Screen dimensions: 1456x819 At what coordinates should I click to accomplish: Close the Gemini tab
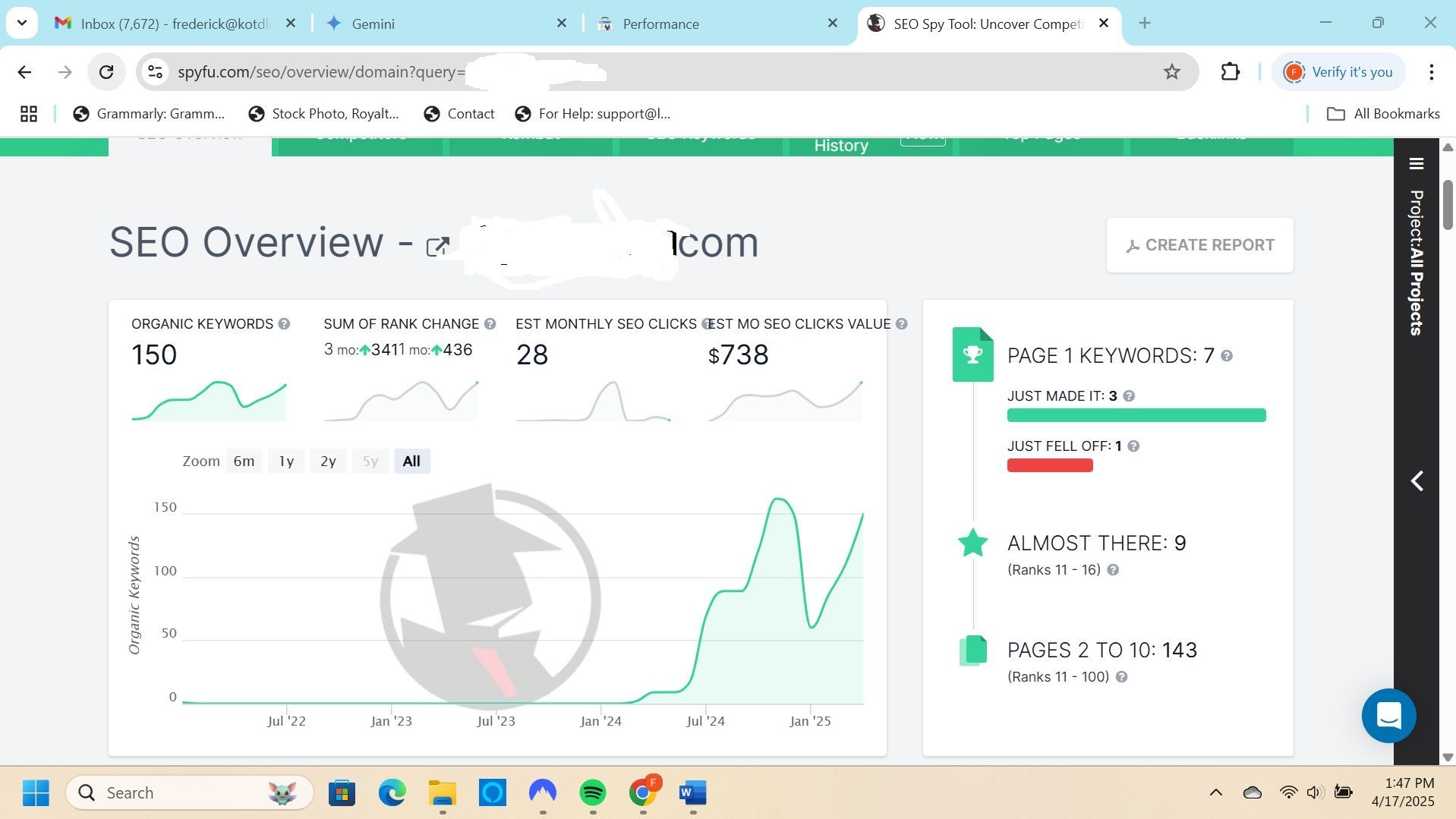click(x=562, y=24)
